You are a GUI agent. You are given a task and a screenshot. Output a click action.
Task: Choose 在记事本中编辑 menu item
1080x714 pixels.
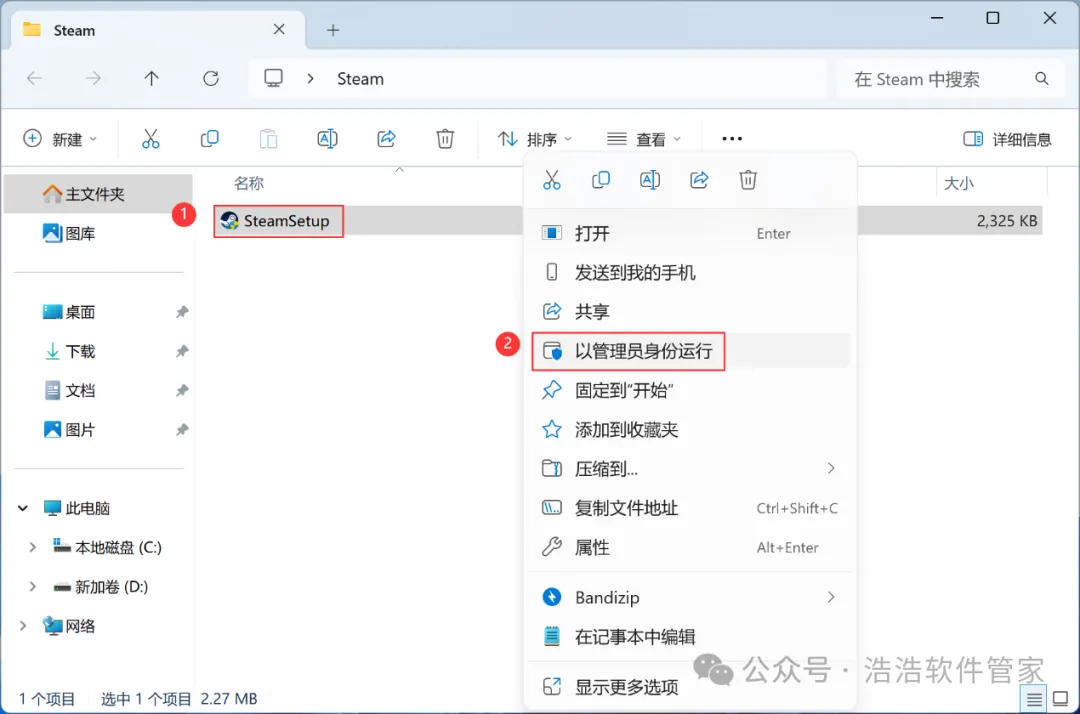(x=690, y=637)
